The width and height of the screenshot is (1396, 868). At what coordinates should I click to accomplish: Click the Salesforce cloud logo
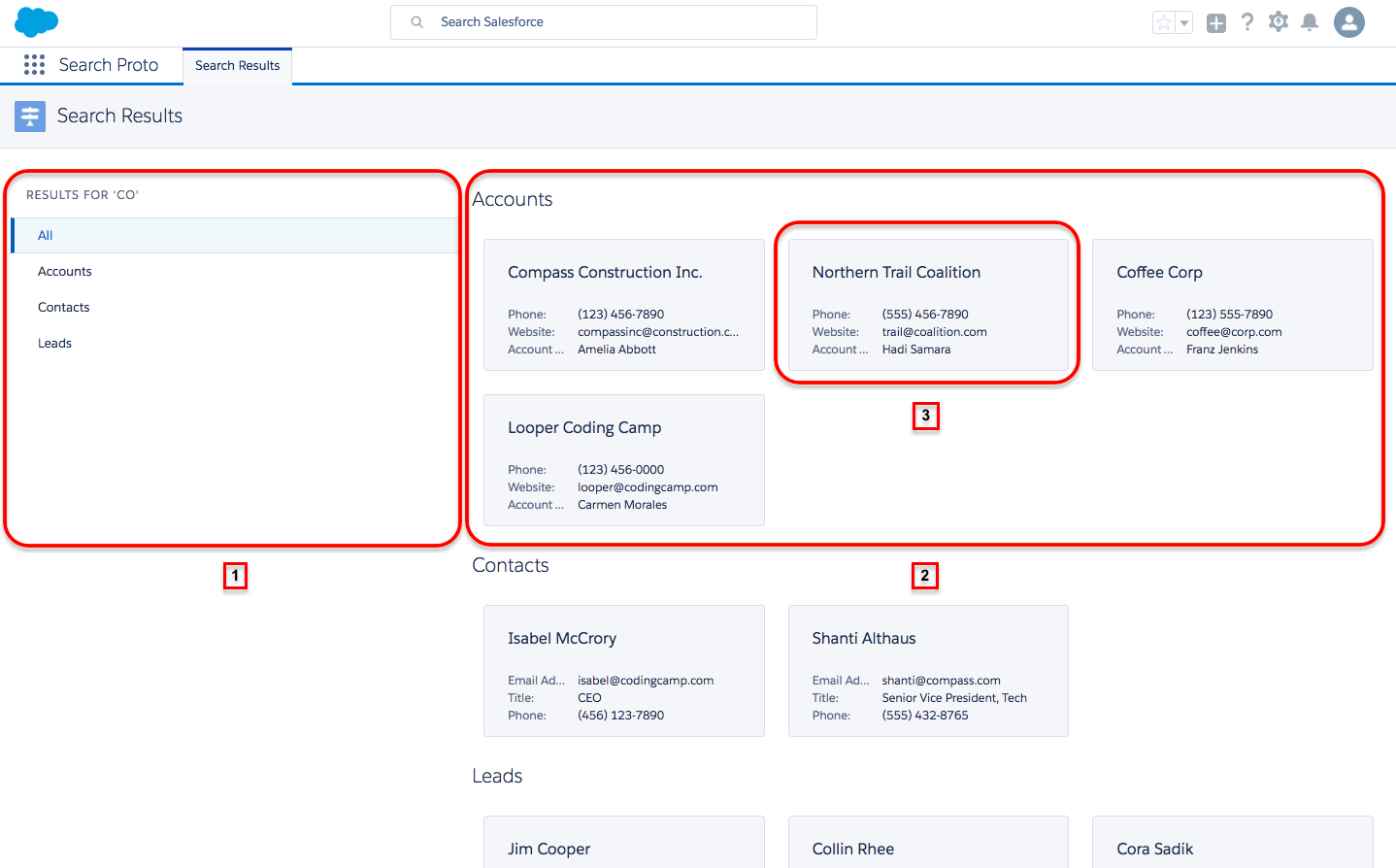click(37, 21)
